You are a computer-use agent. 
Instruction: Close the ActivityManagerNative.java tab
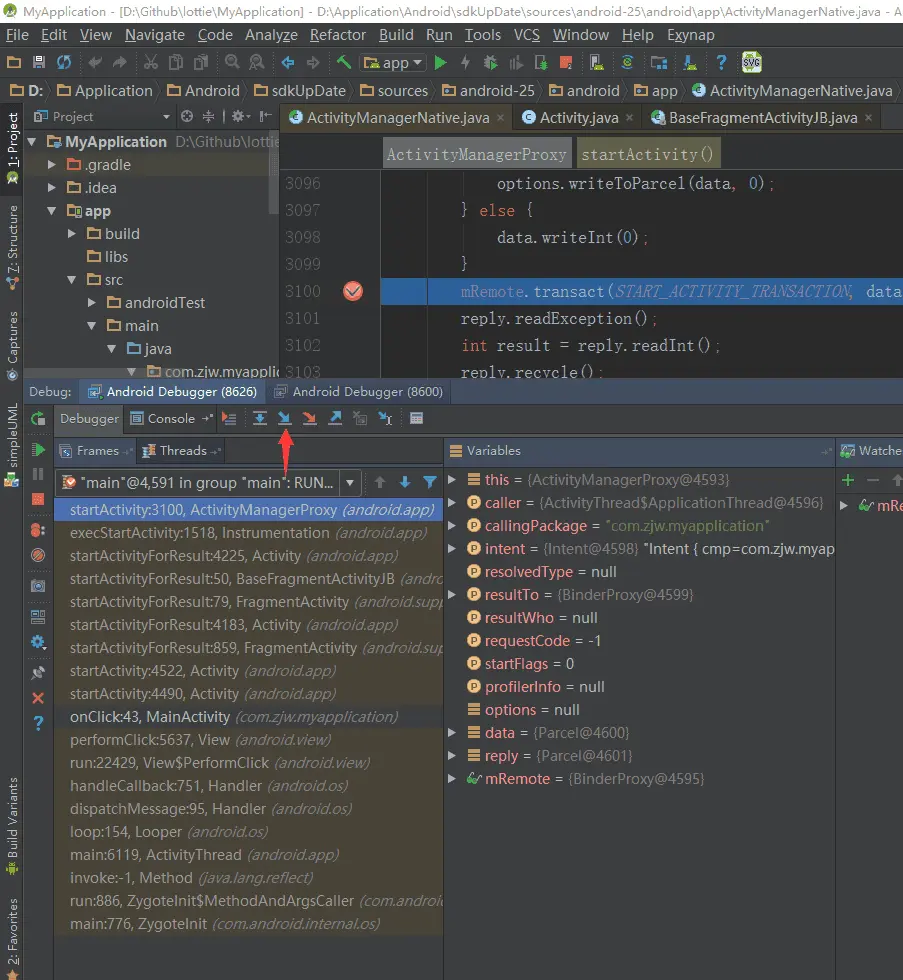501,118
